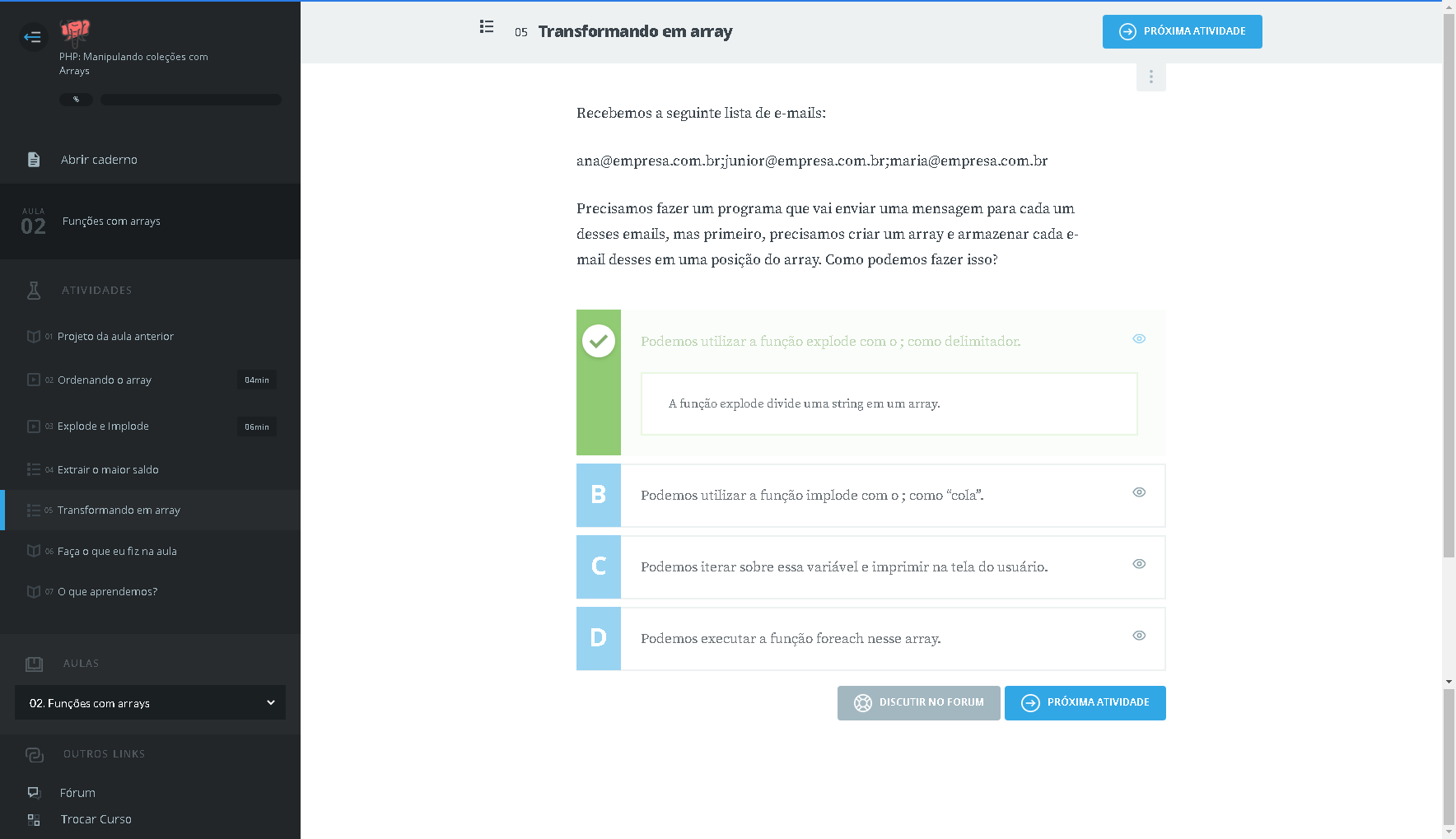Toggle eye icon on foreach answer D

pos(1139,636)
